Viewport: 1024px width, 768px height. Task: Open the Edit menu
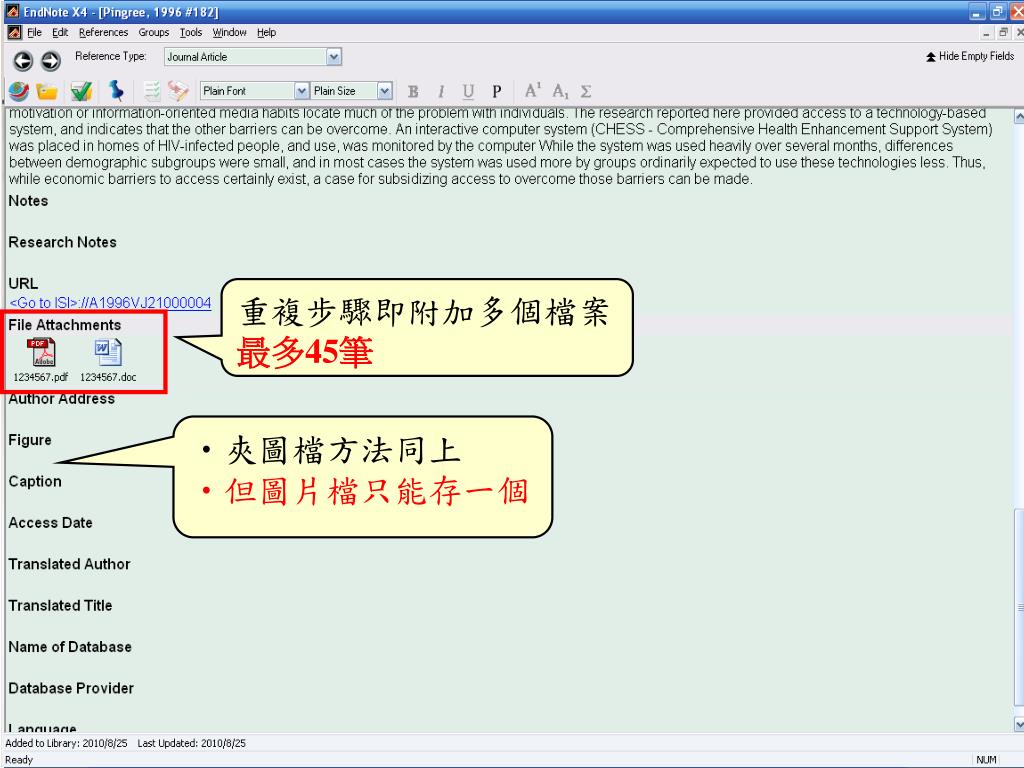coord(60,32)
